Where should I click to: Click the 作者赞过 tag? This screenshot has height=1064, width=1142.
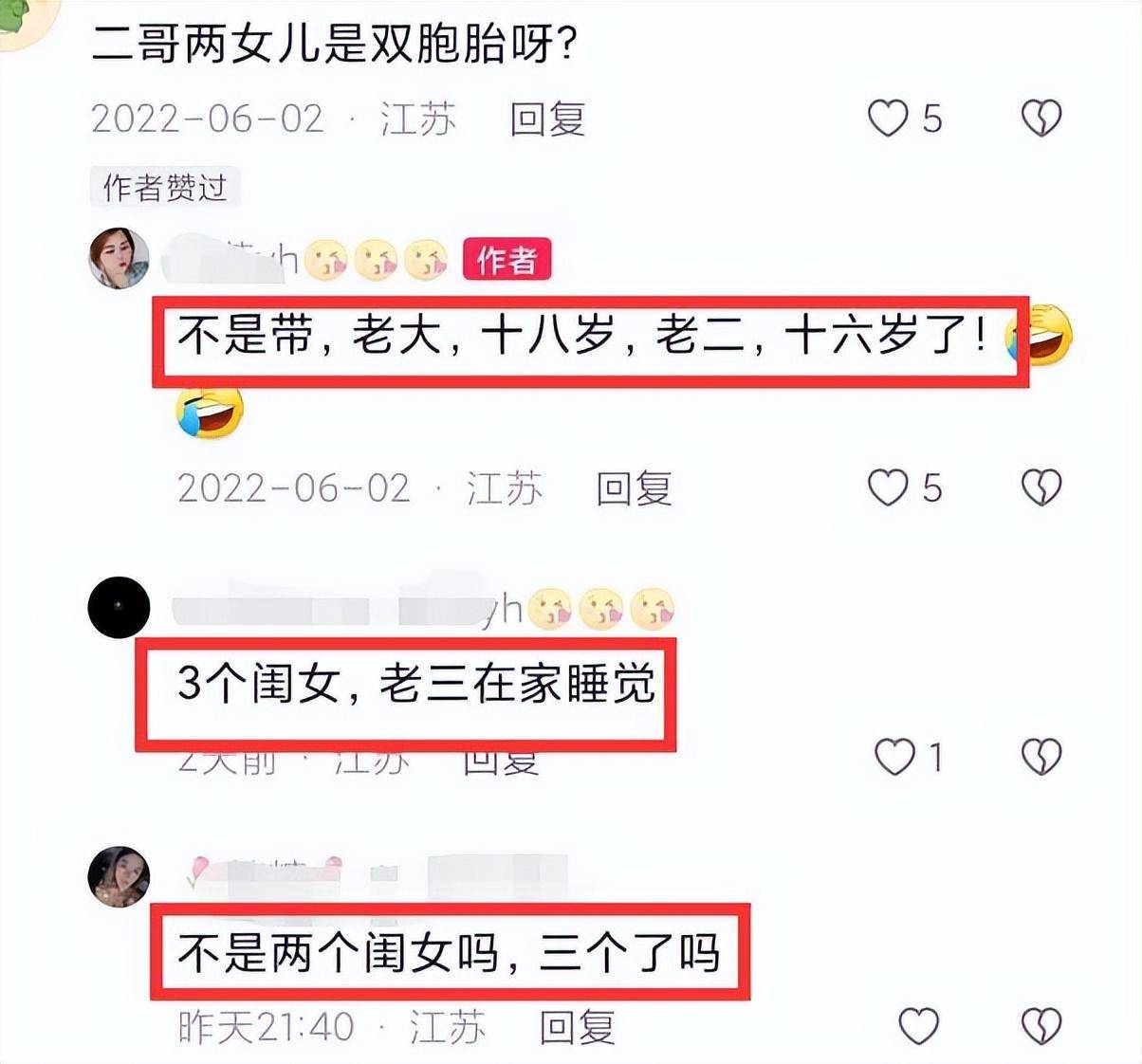pyautogui.click(x=165, y=188)
